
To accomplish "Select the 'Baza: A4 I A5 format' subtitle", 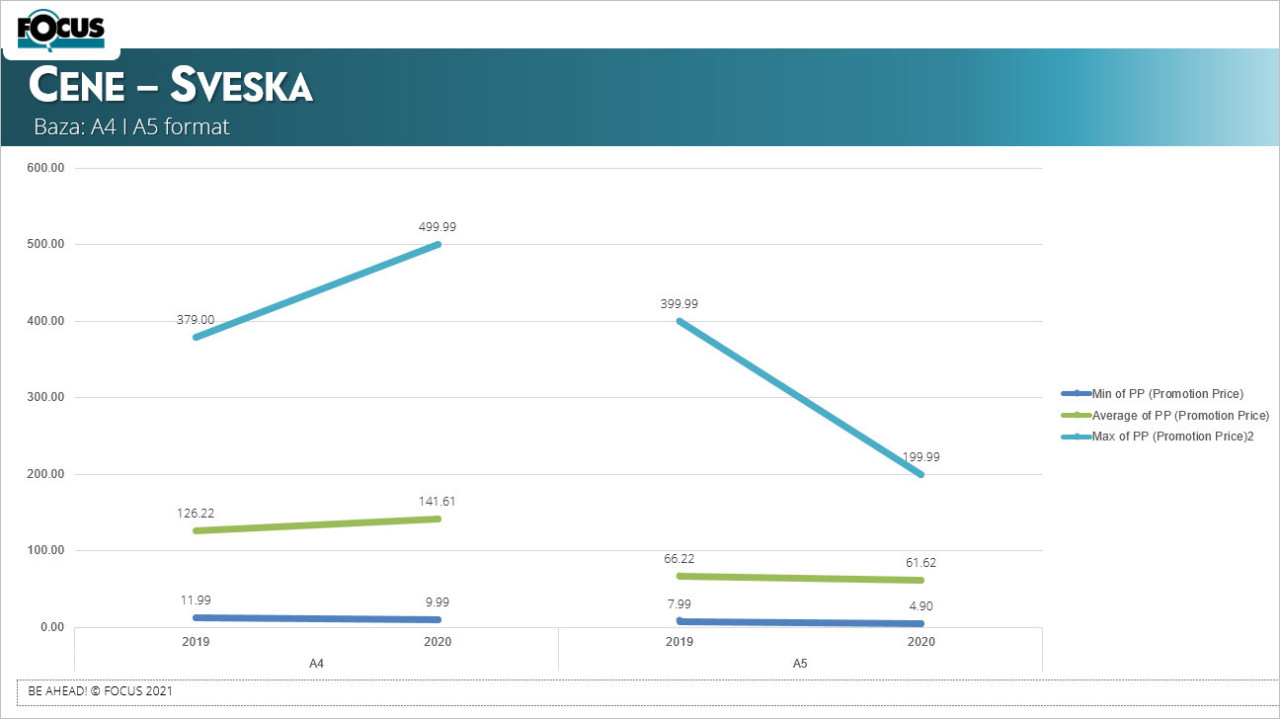I will click(132, 127).
